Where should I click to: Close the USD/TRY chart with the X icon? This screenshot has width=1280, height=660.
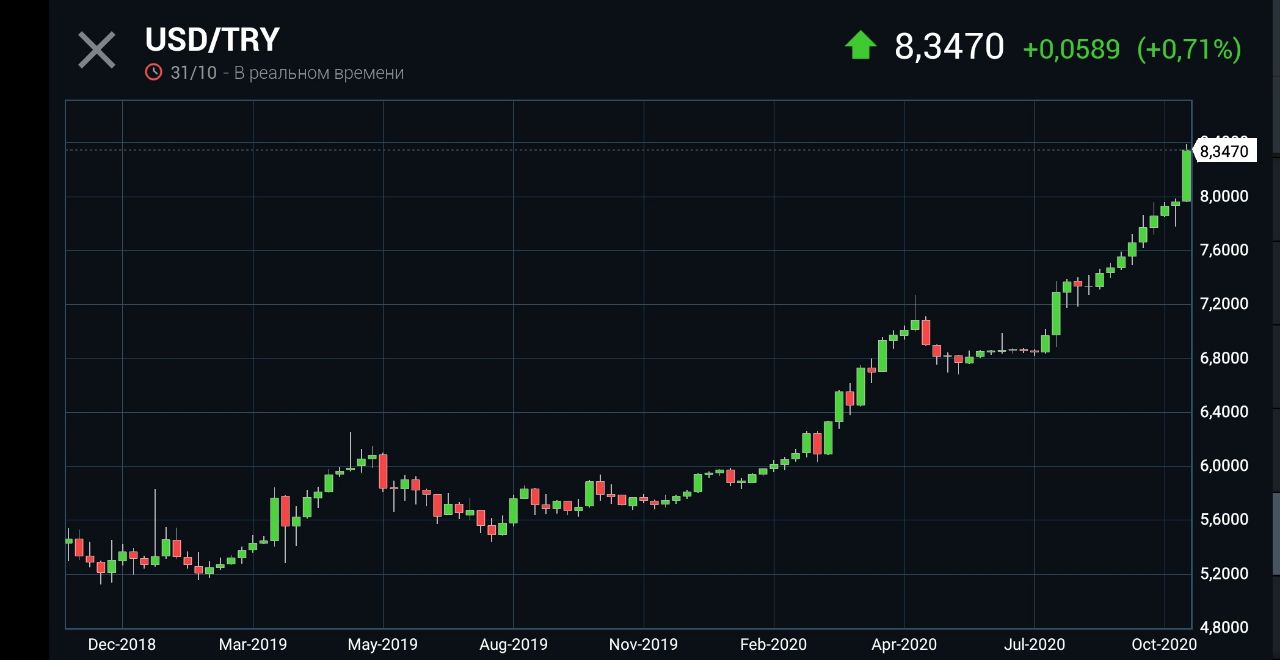[97, 50]
